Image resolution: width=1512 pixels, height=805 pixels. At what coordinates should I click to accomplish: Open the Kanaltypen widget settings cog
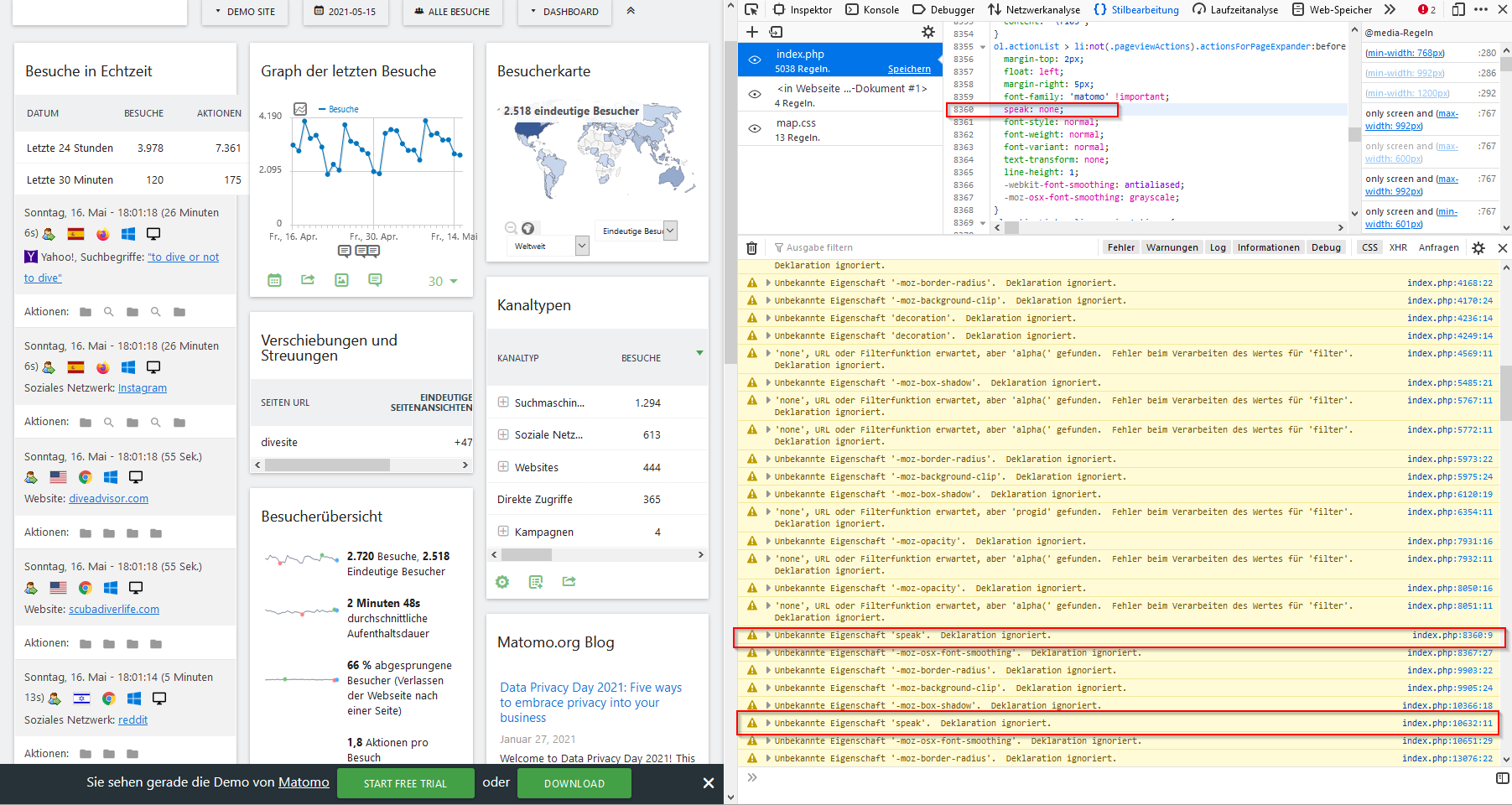click(x=502, y=582)
